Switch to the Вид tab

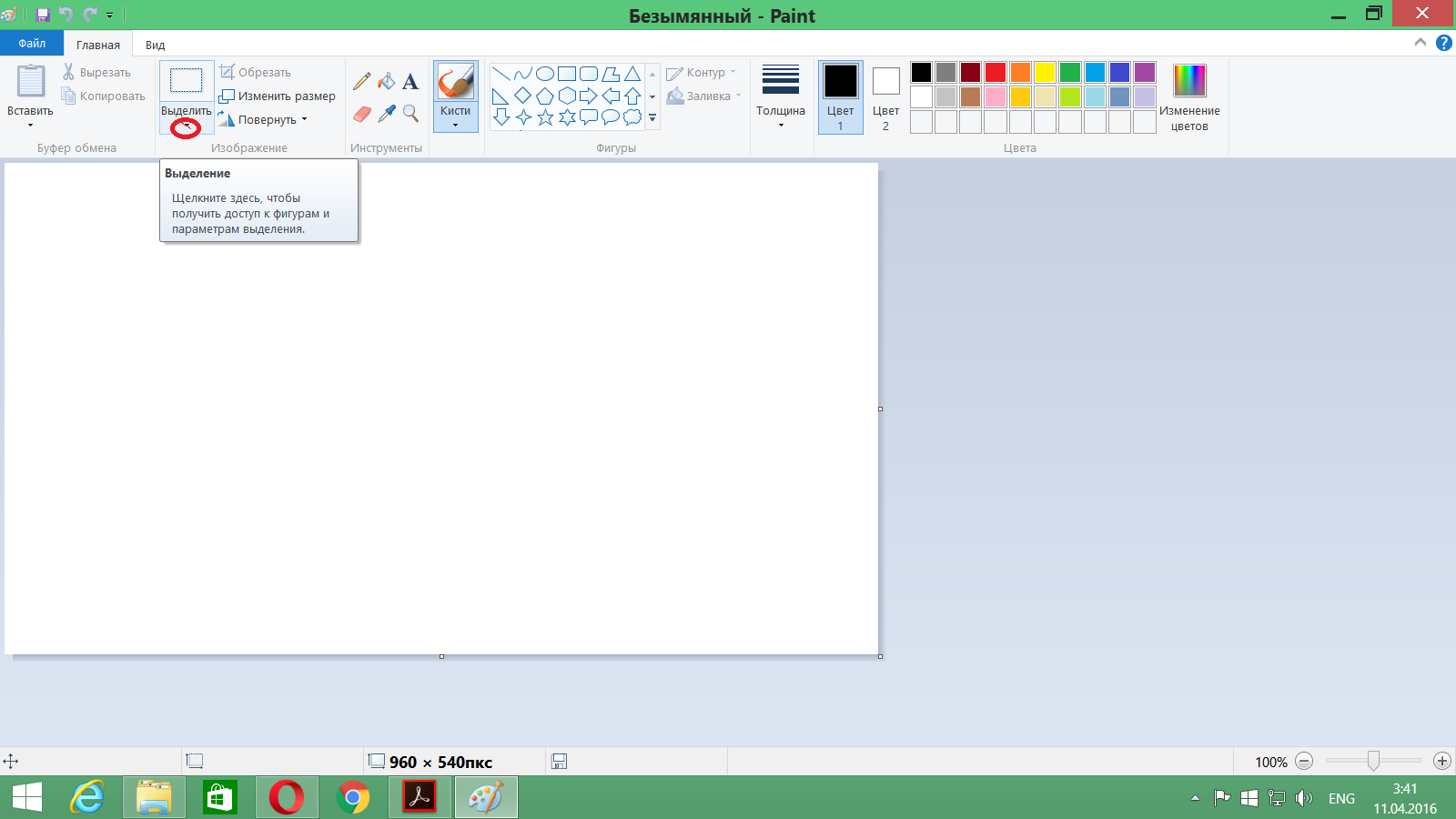[156, 45]
